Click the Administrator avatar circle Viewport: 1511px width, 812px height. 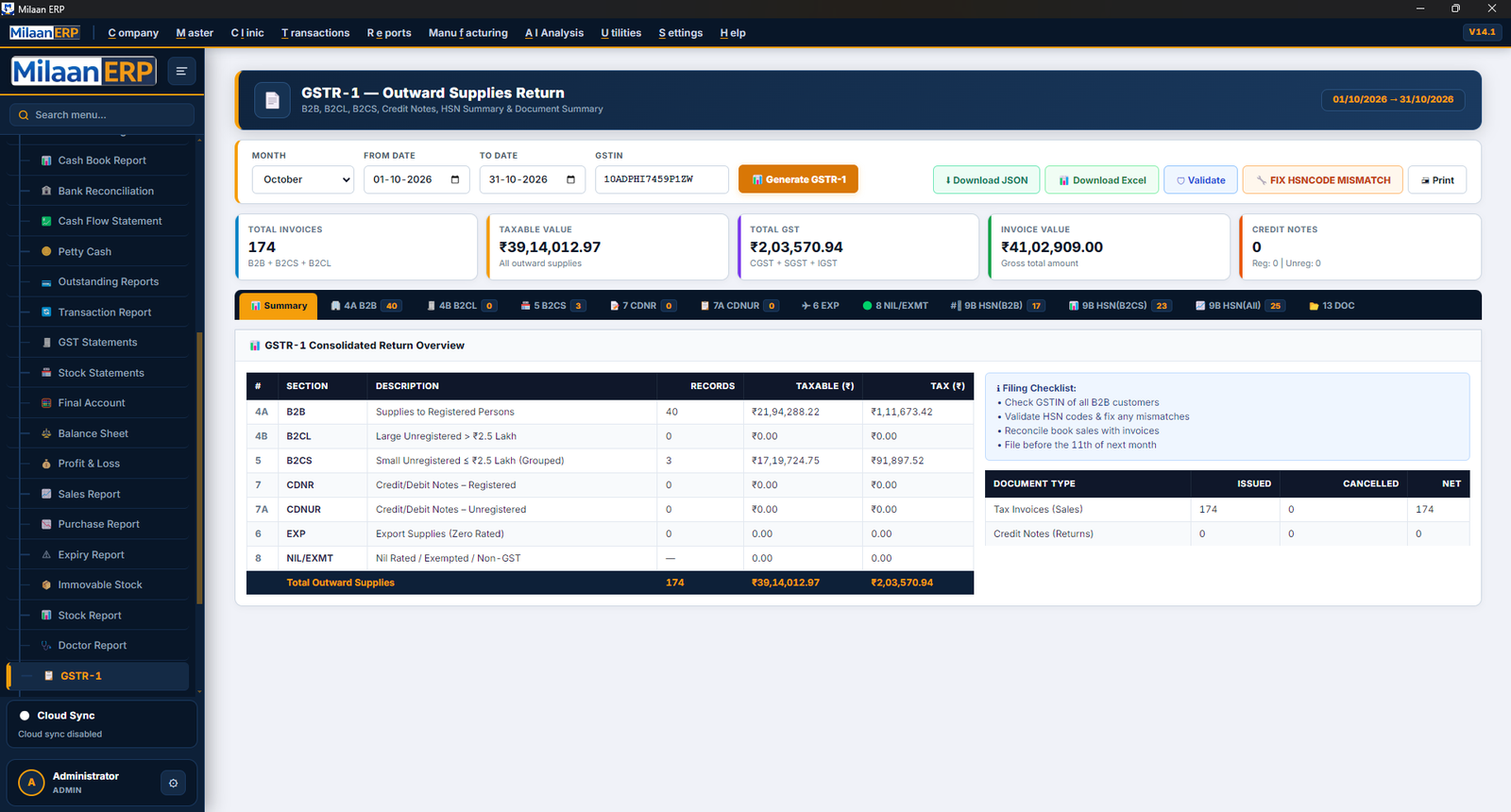31,783
